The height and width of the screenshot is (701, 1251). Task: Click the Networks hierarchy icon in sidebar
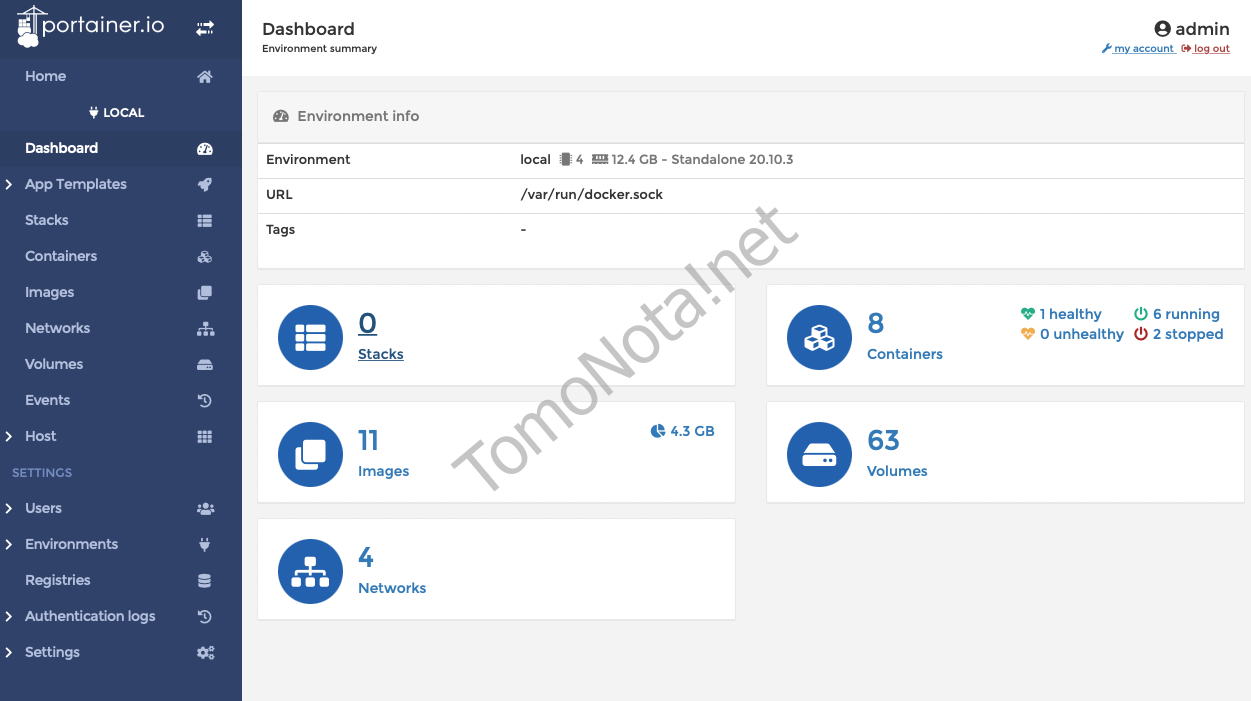205,328
